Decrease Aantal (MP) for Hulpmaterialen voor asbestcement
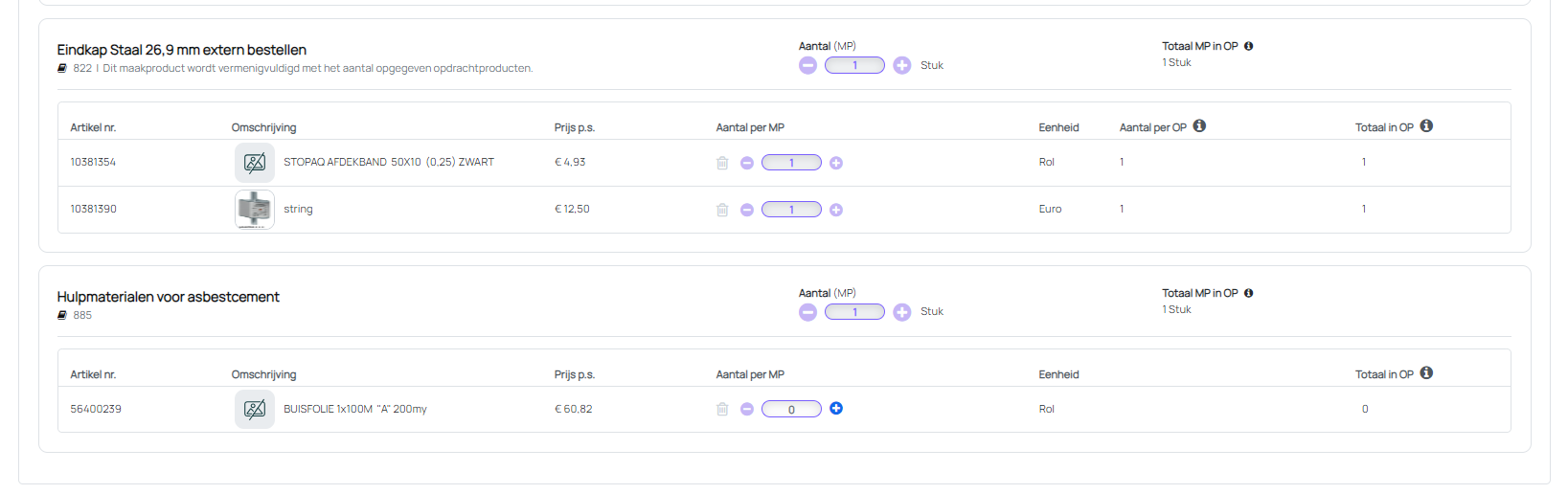 pyautogui.click(x=808, y=312)
